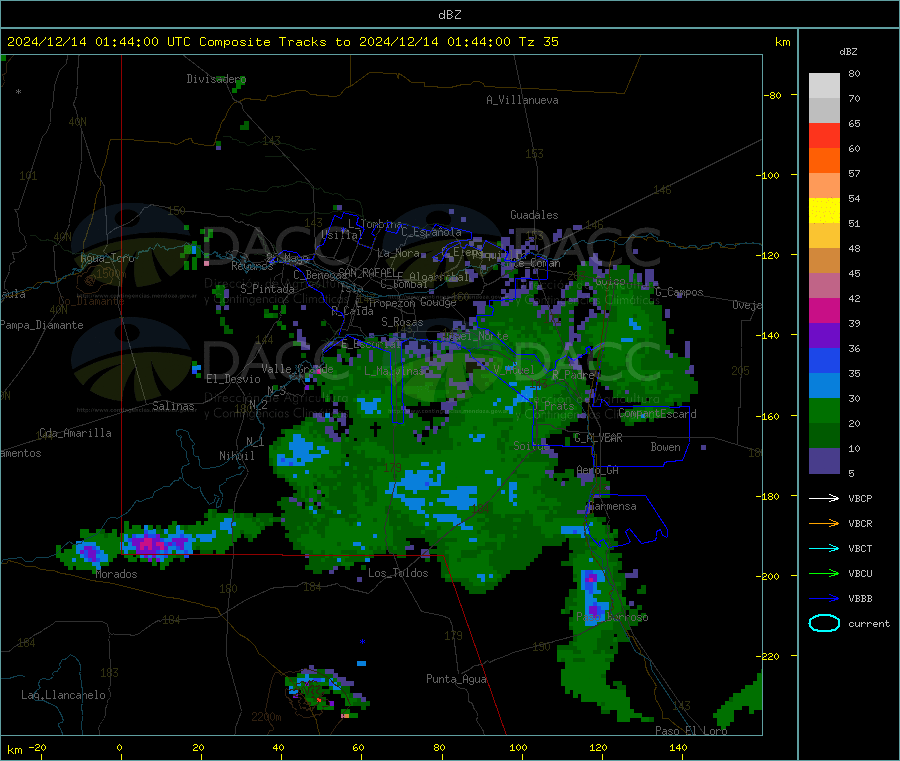Click the 'Morados' place label
Viewport: 900px width, 761px height.
pyautogui.click(x=116, y=574)
